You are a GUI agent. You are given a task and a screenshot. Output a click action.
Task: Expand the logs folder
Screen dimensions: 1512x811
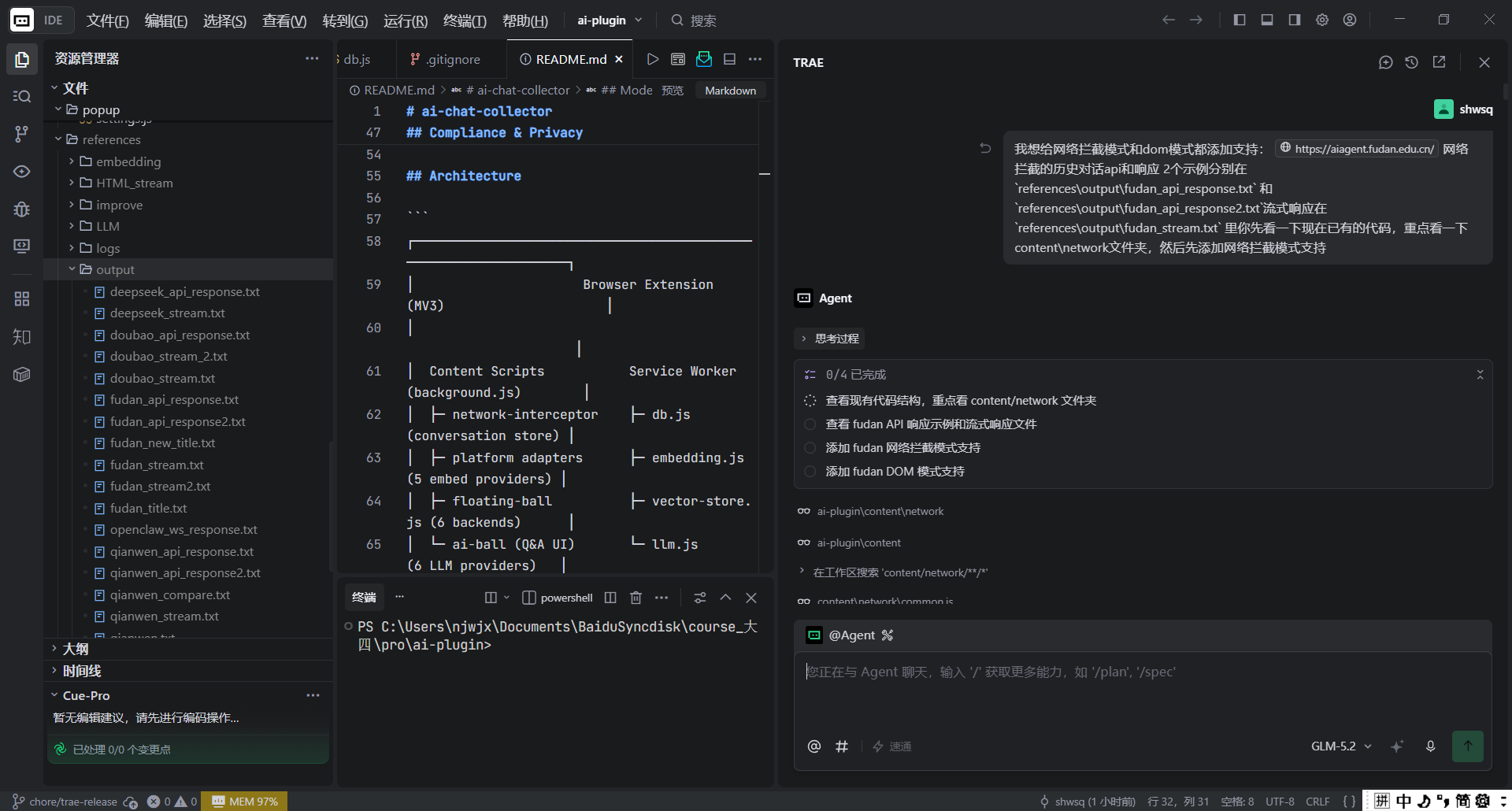point(108,248)
